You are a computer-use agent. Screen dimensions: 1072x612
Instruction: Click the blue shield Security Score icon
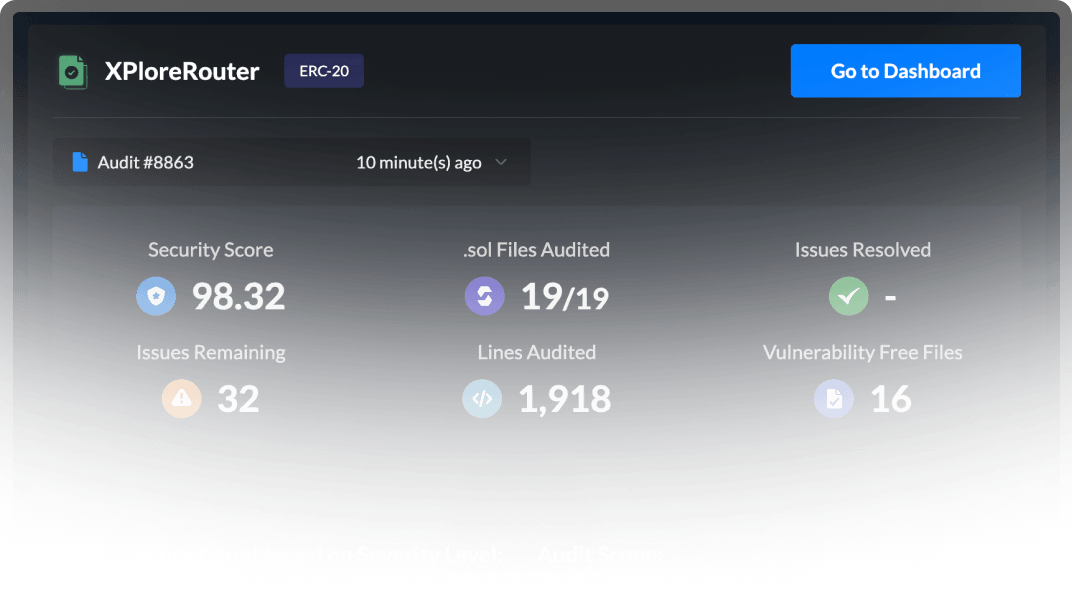click(156, 296)
